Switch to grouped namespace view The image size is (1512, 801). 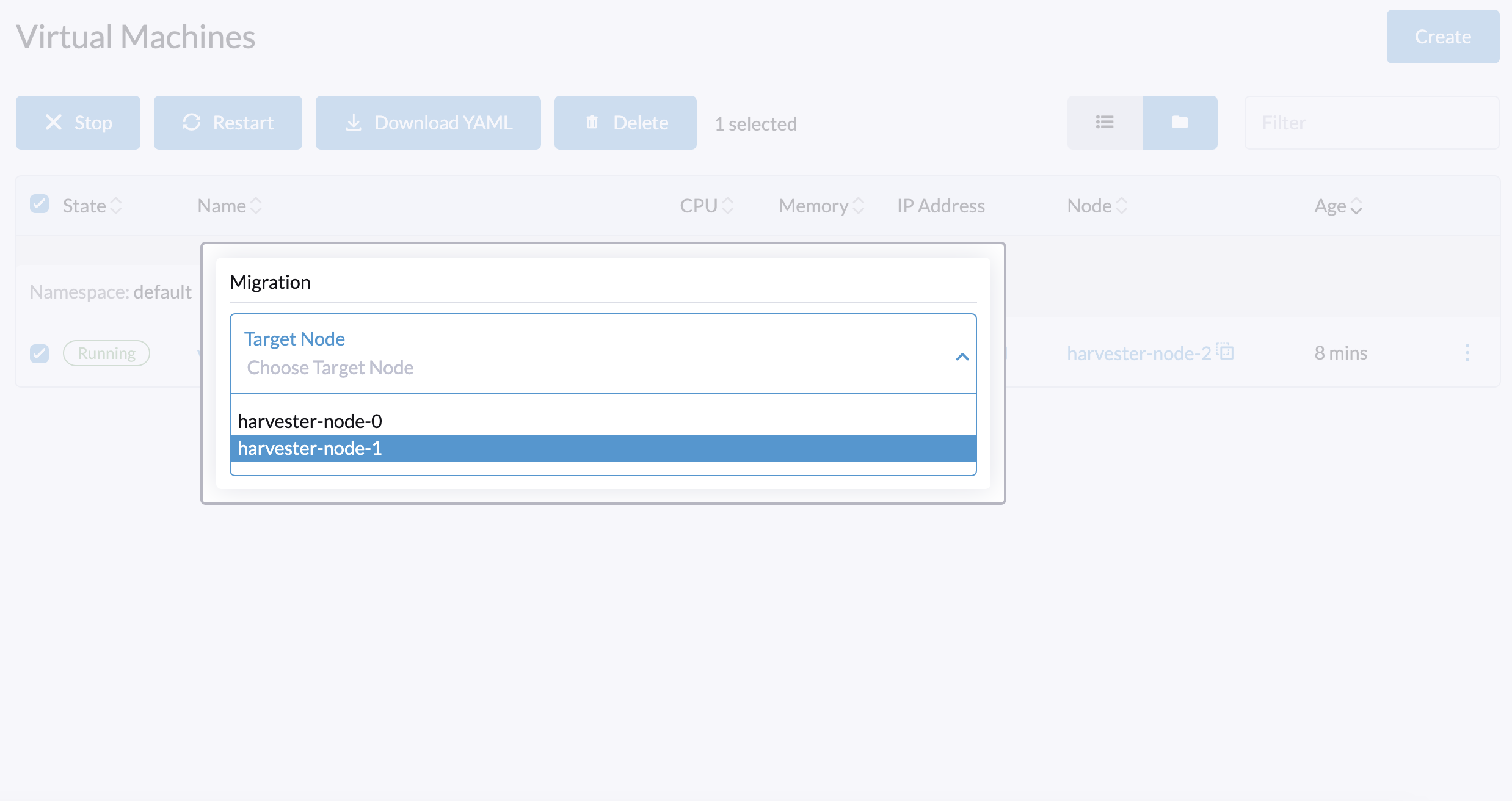[x=1179, y=122]
